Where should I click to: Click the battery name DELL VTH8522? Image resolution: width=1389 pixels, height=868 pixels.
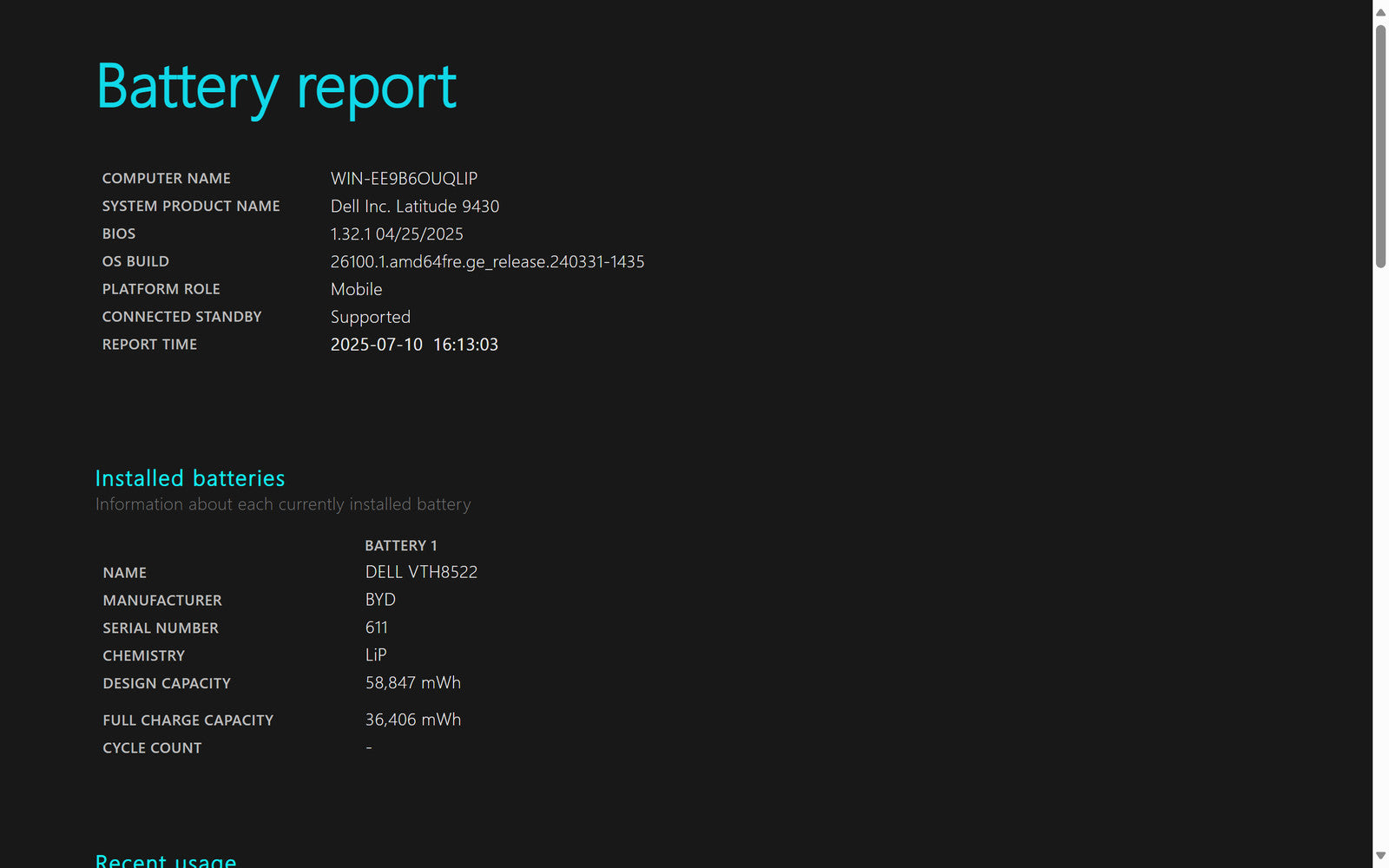click(x=421, y=572)
